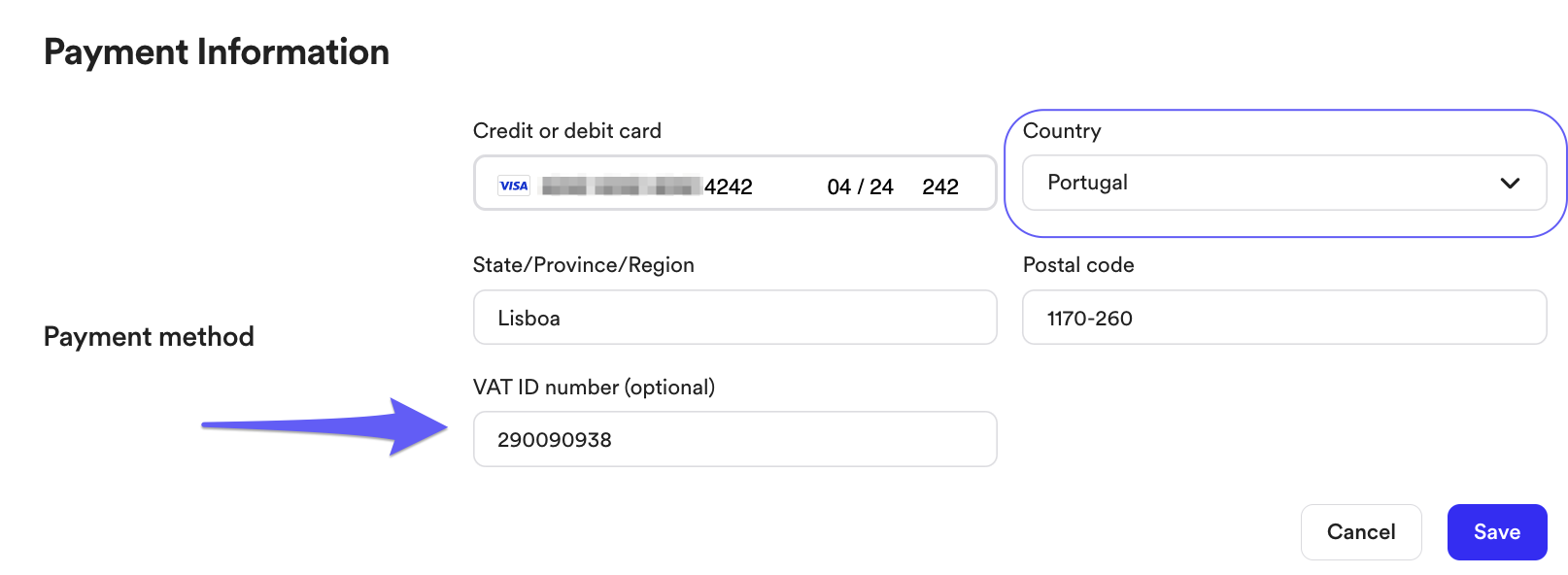Click the "State/Province/Region" label text
The height and width of the screenshot is (575, 1568).
583,265
